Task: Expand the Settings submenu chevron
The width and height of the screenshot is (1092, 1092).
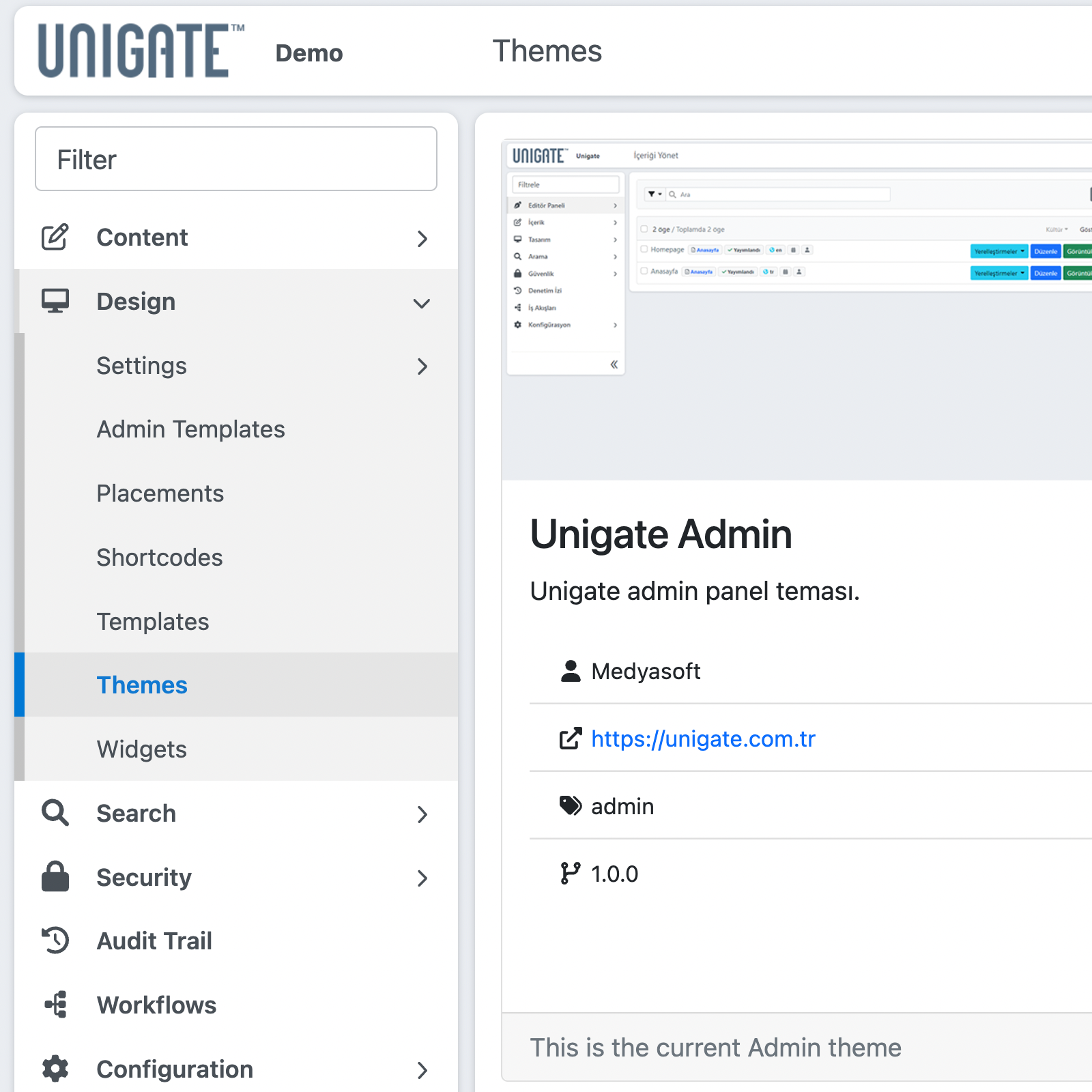Action: [x=422, y=367]
